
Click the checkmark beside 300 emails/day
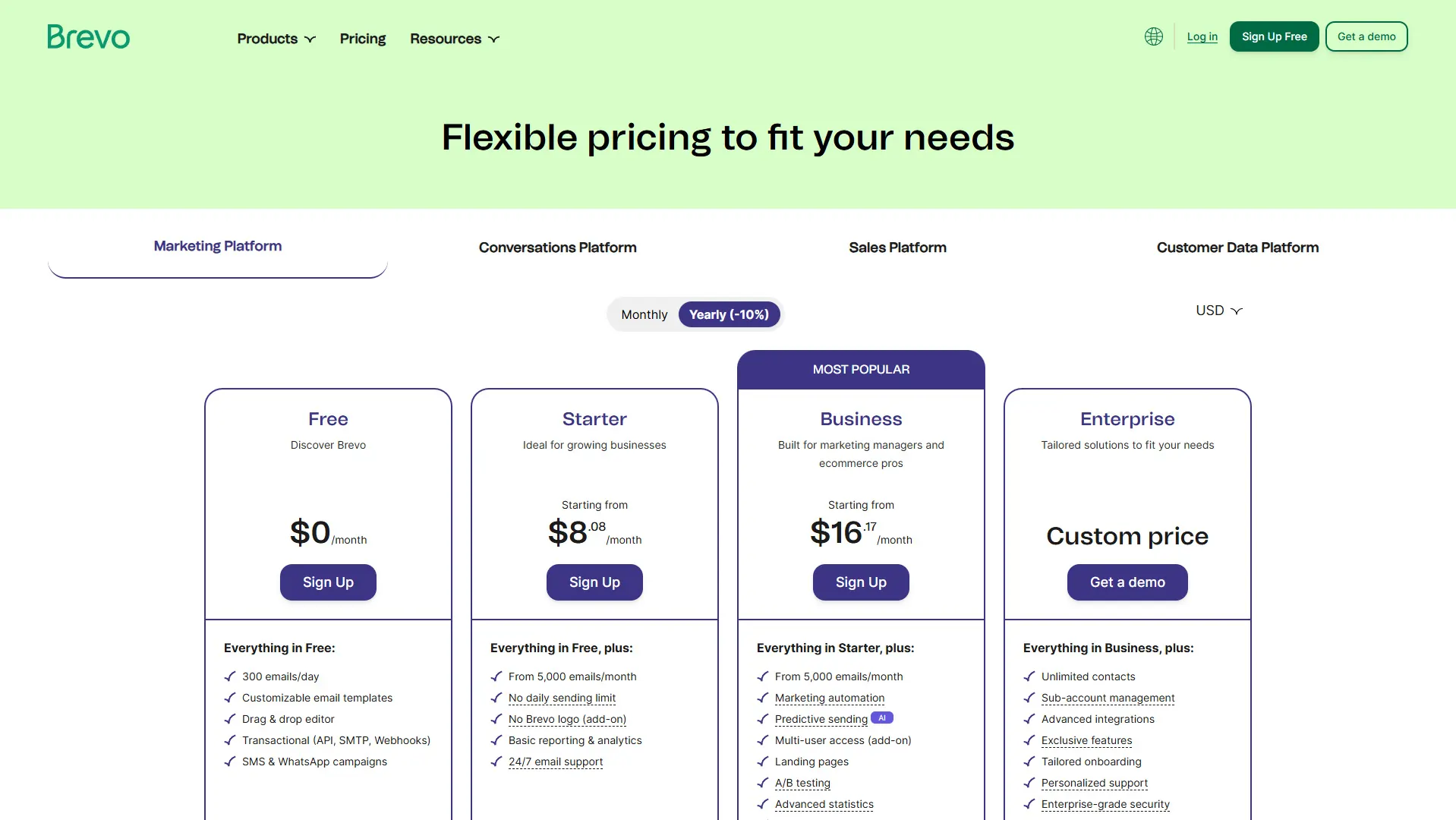pyautogui.click(x=230, y=676)
